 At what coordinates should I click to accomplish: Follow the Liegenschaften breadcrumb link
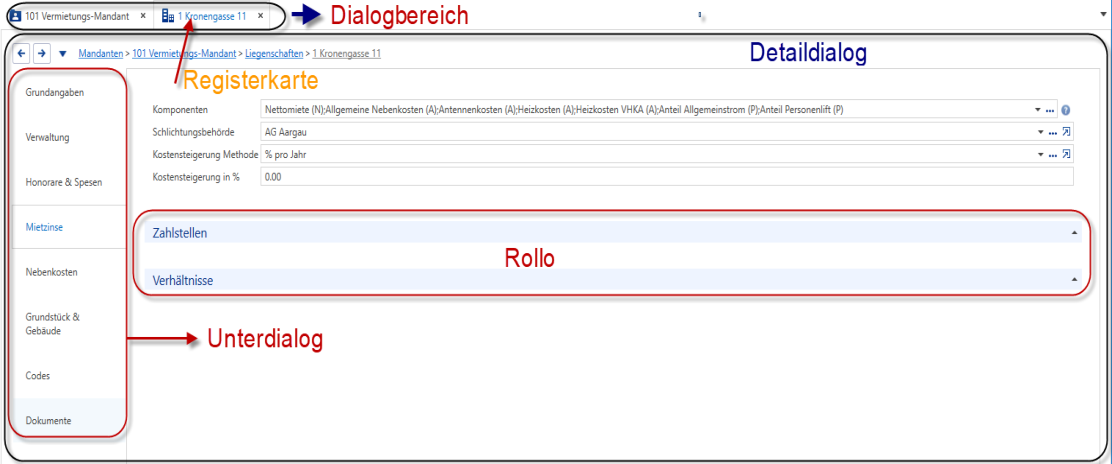(274, 53)
